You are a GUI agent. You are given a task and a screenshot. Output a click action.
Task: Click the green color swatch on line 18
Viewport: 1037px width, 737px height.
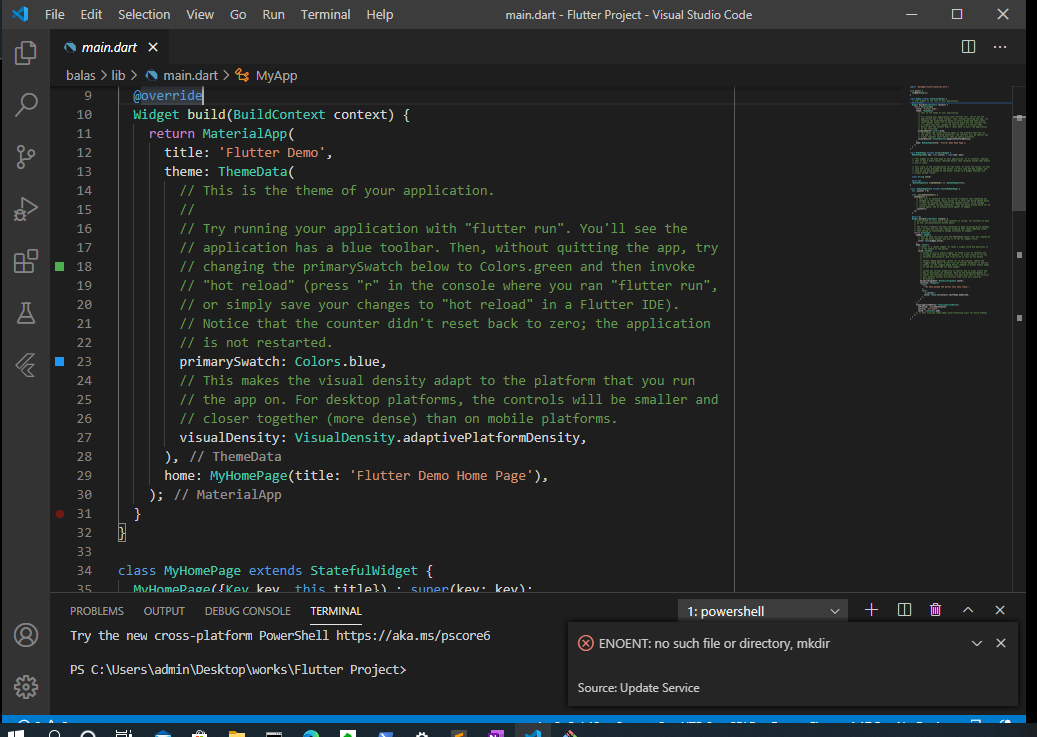tap(60, 266)
